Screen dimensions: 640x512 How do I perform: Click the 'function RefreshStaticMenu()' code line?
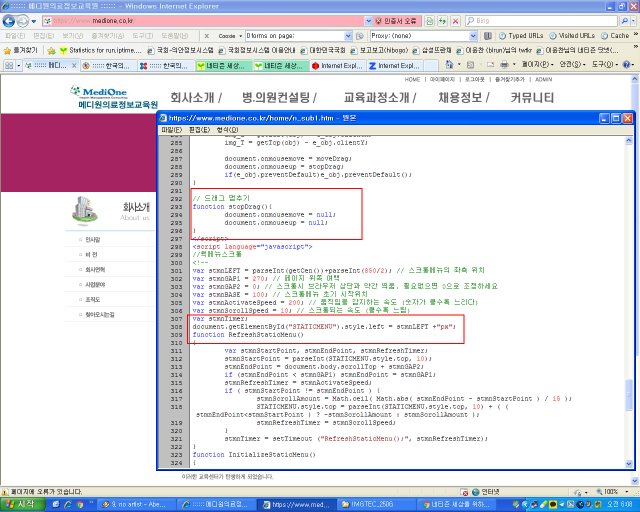coord(248,335)
